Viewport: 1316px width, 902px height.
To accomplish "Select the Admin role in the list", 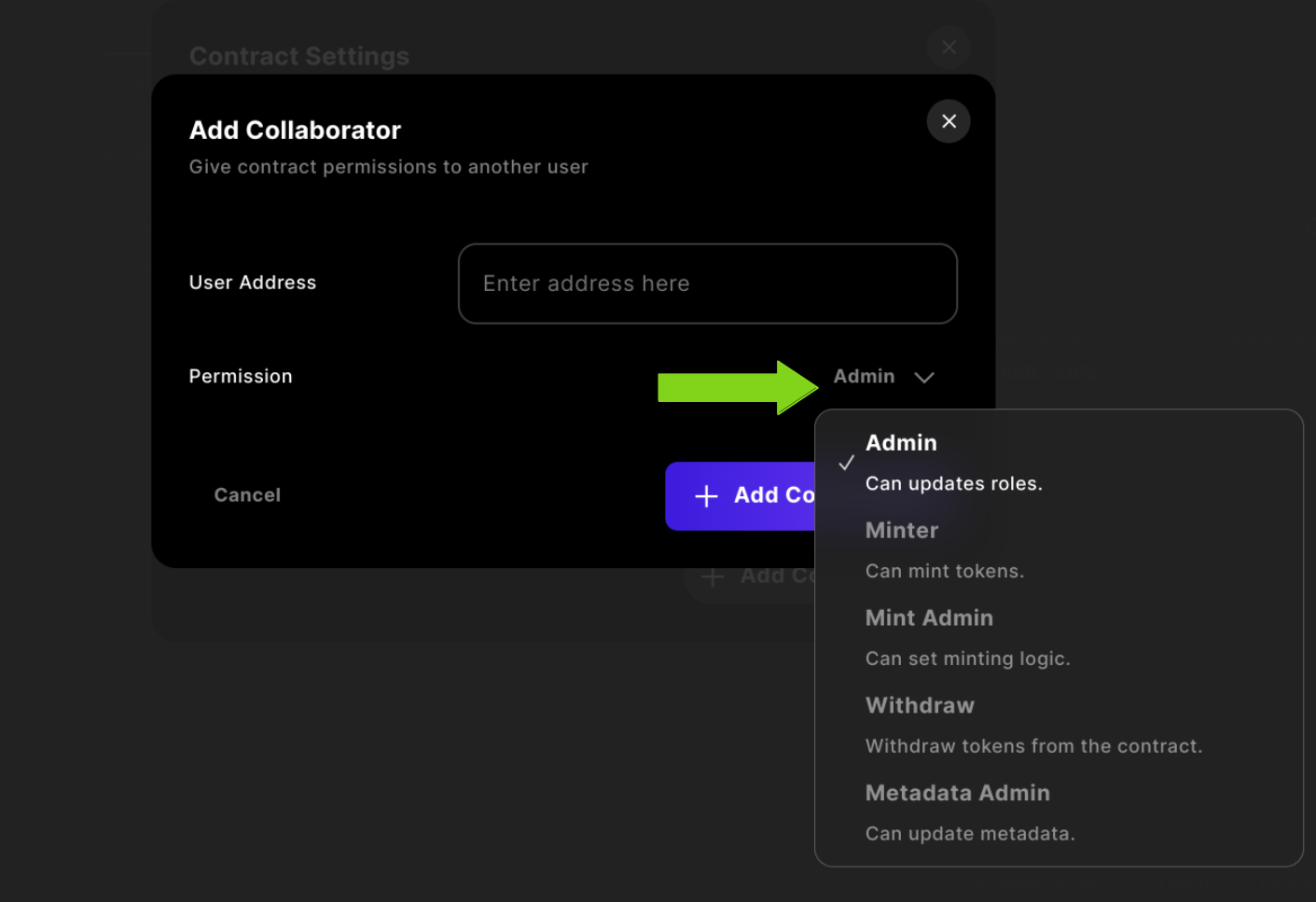I will 901,443.
